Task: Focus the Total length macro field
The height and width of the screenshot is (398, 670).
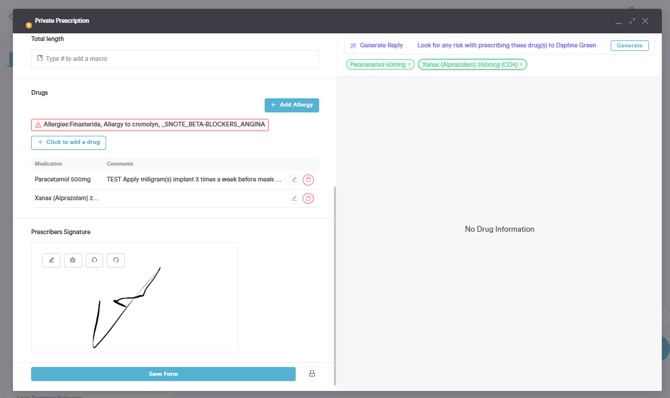Action: (x=175, y=59)
